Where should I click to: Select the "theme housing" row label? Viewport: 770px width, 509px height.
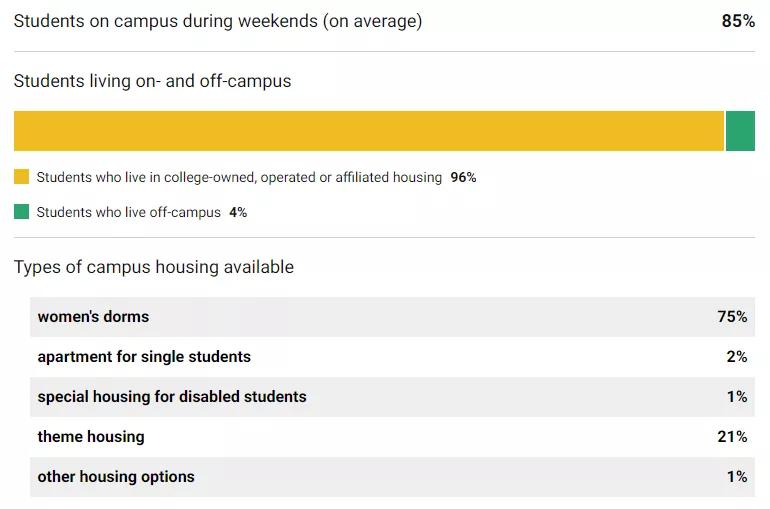point(91,437)
